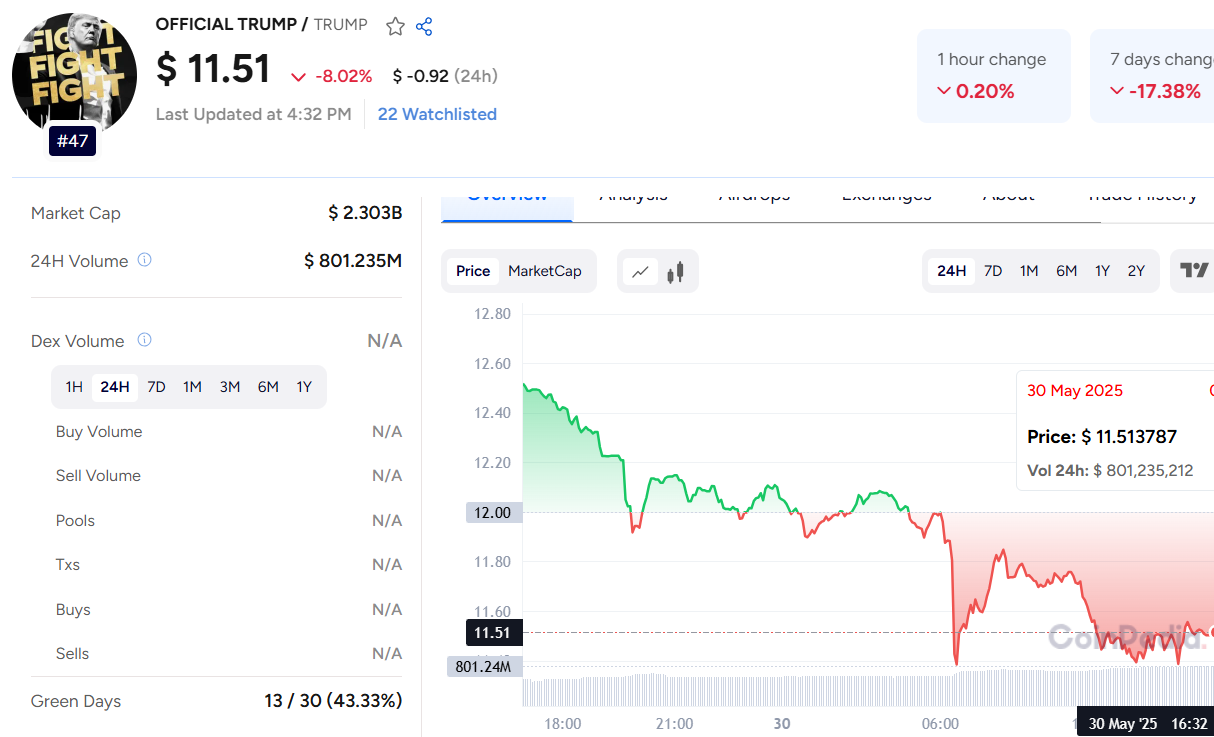Open the Overview tab
The width and height of the screenshot is (1214, 737).
point(507,197)
